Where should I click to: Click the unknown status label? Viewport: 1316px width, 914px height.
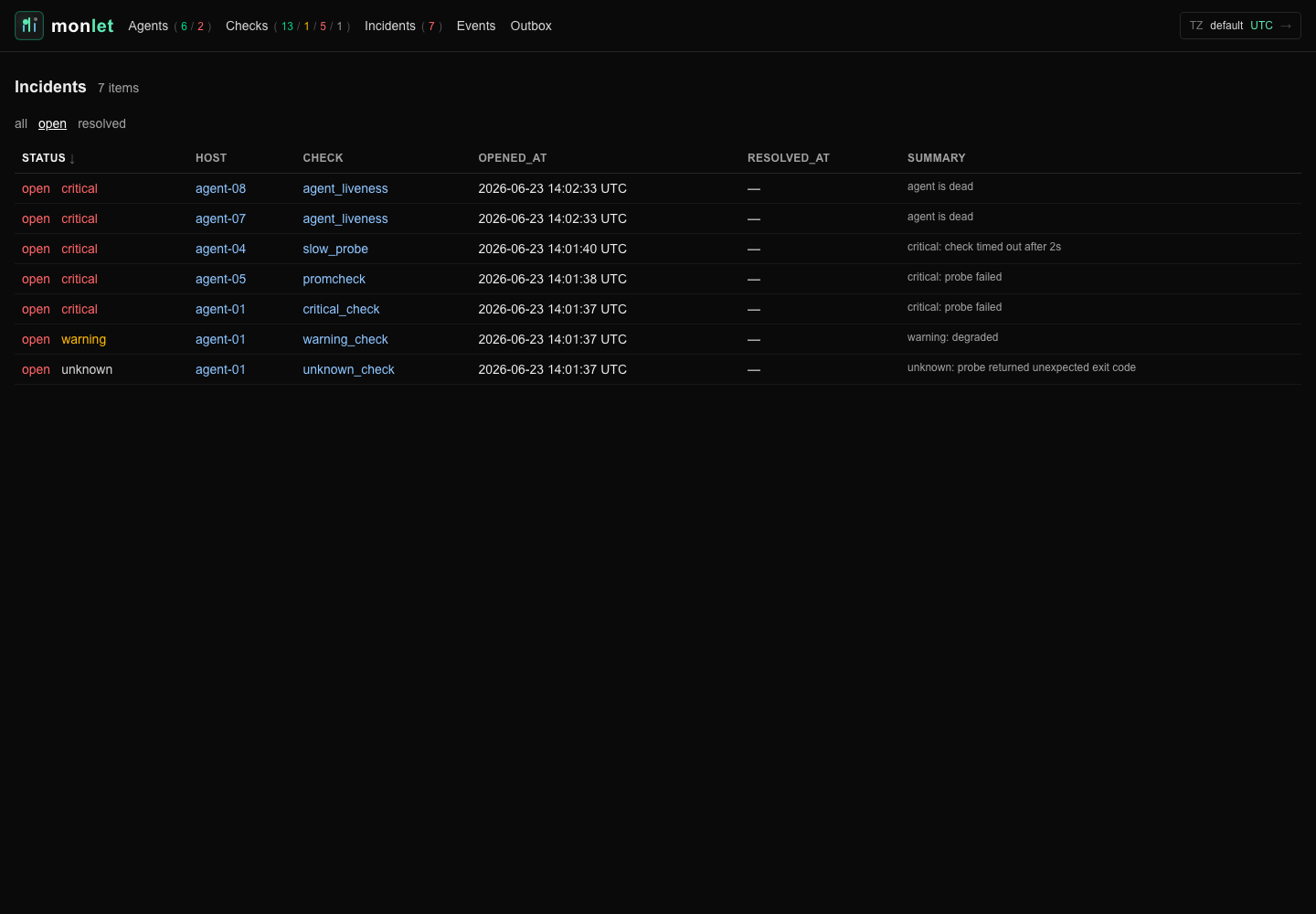tap(87, 369)
